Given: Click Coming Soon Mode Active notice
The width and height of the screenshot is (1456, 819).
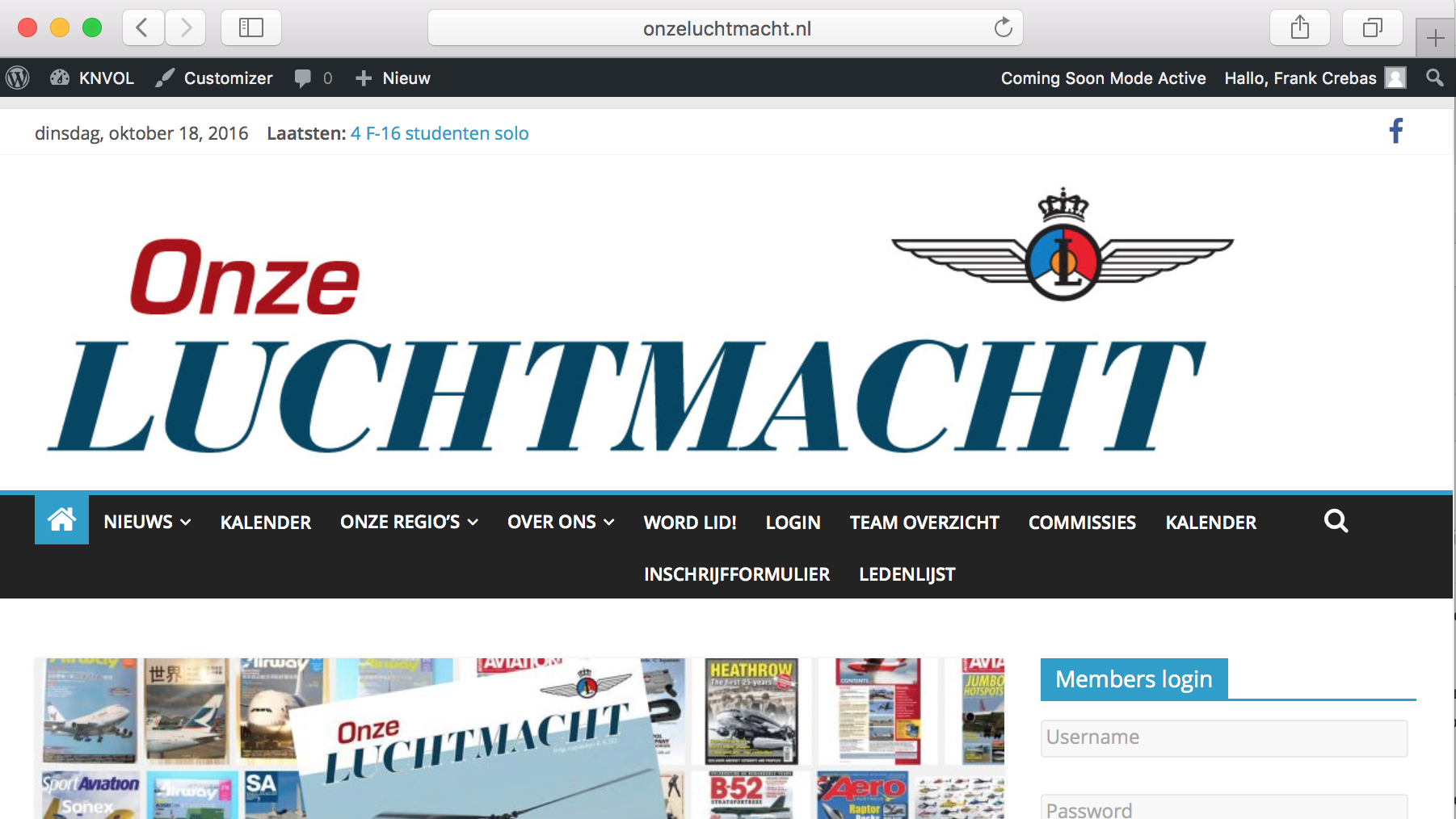Looking at the screenshot, I should pos(1103,78).
